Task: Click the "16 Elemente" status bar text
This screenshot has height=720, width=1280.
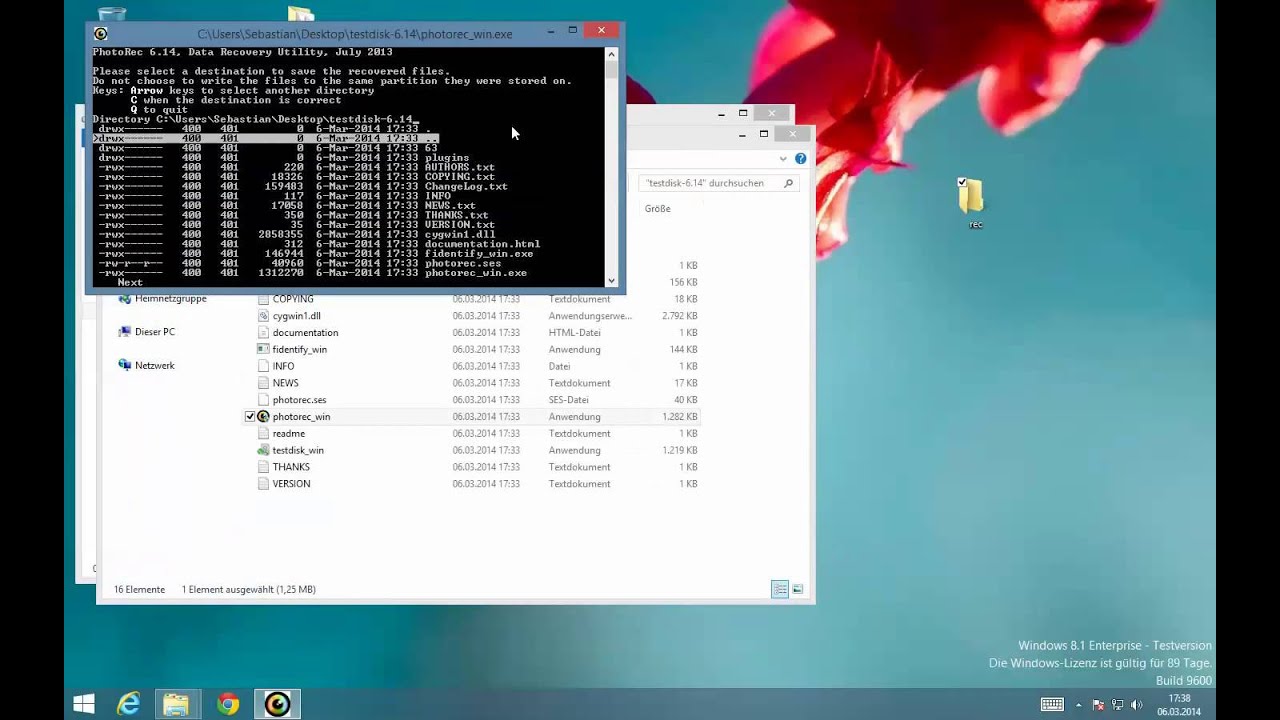Action: coord(139,589)
